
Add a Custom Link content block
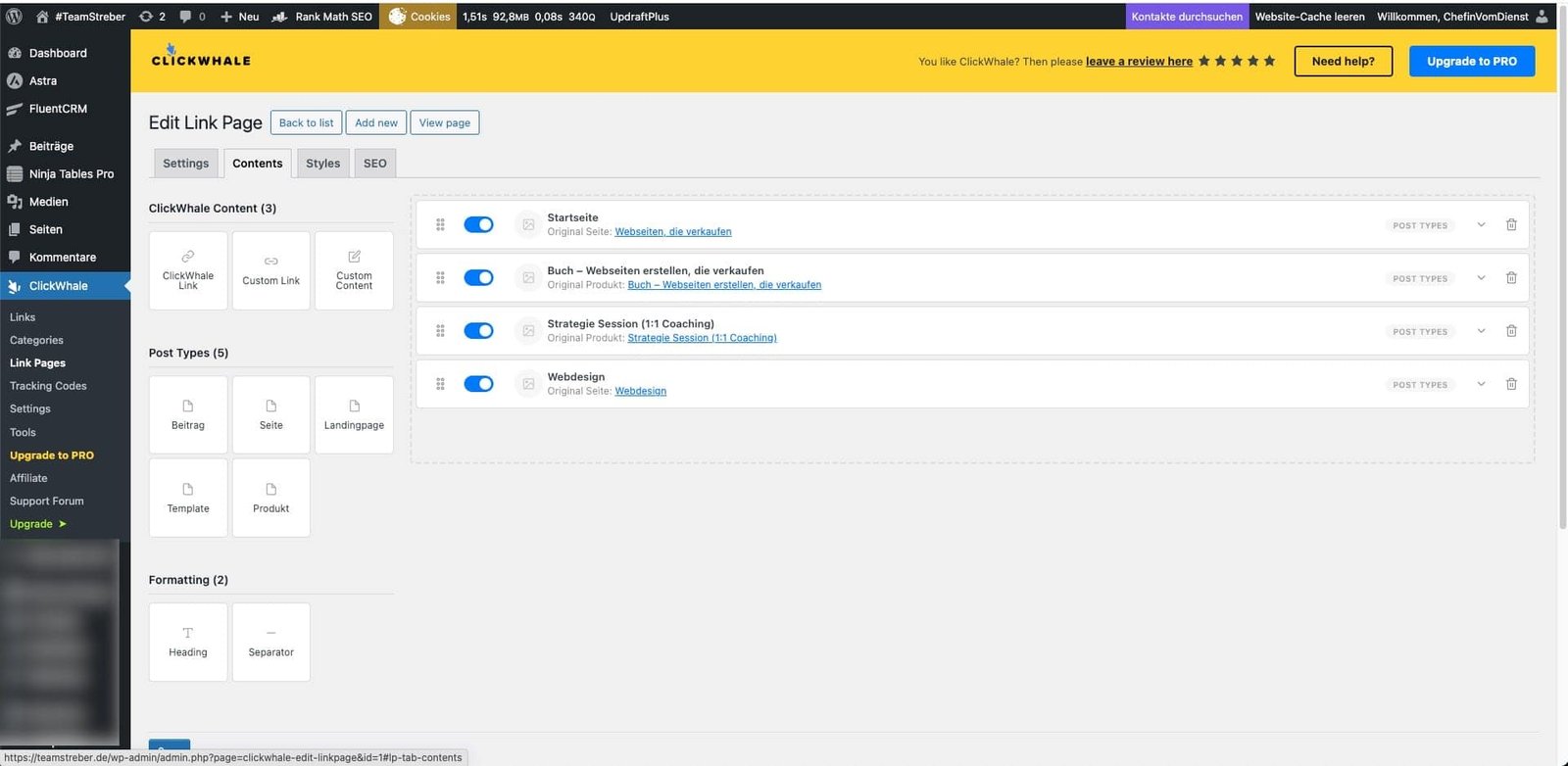point(271,270)
